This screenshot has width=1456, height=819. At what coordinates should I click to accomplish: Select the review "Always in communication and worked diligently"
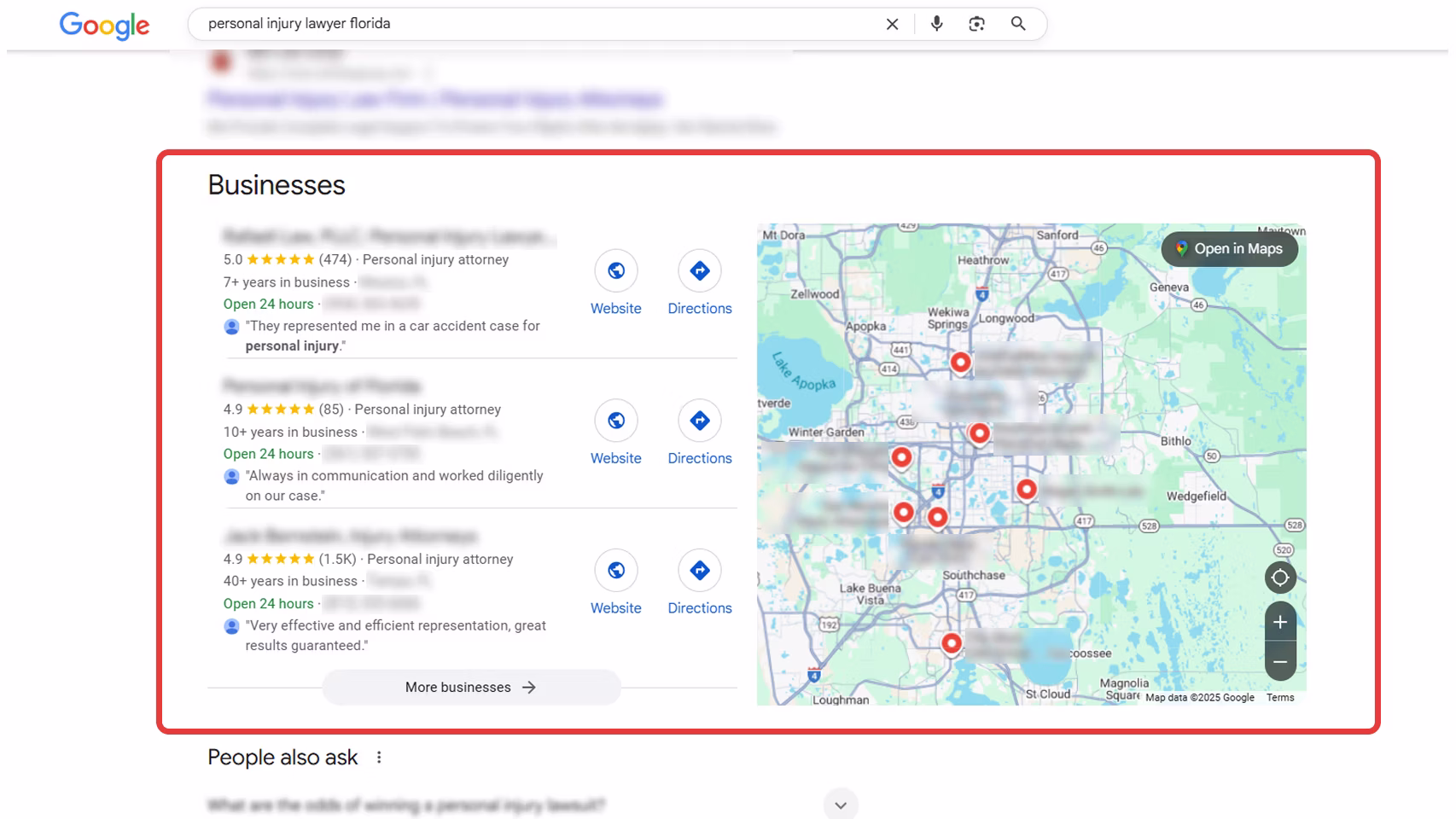(x=394, y=485)
